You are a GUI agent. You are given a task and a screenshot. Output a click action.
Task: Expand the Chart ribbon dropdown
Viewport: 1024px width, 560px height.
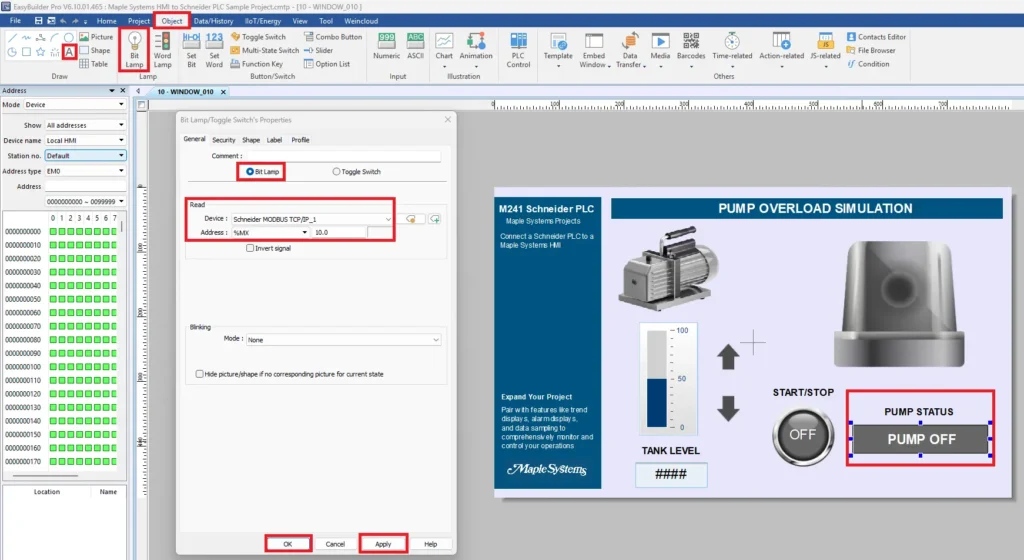pyautogui.click(x=444, y=66)
